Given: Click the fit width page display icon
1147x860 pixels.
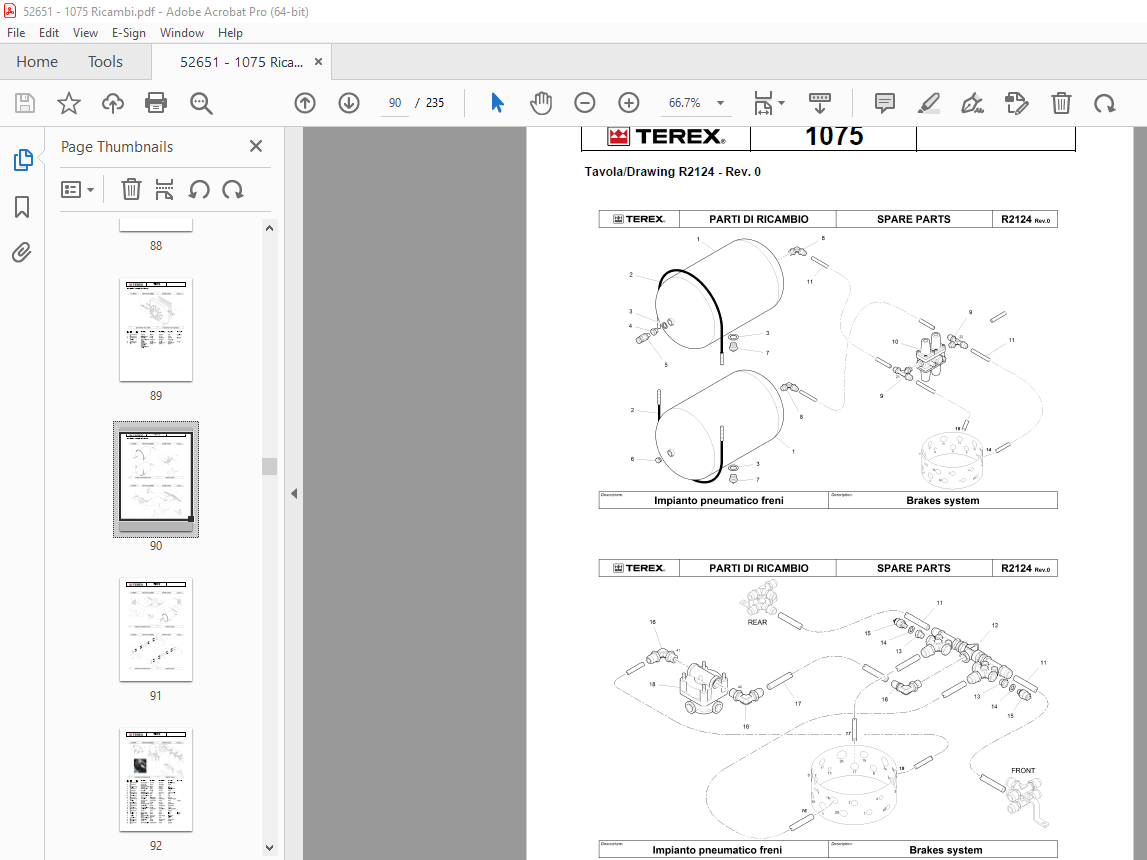Looking at the screenshot, I should click(x=763, y=103).
